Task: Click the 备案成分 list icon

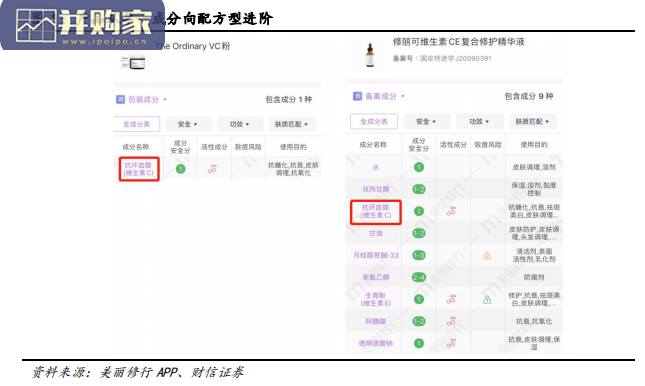Action: [357, 96]
